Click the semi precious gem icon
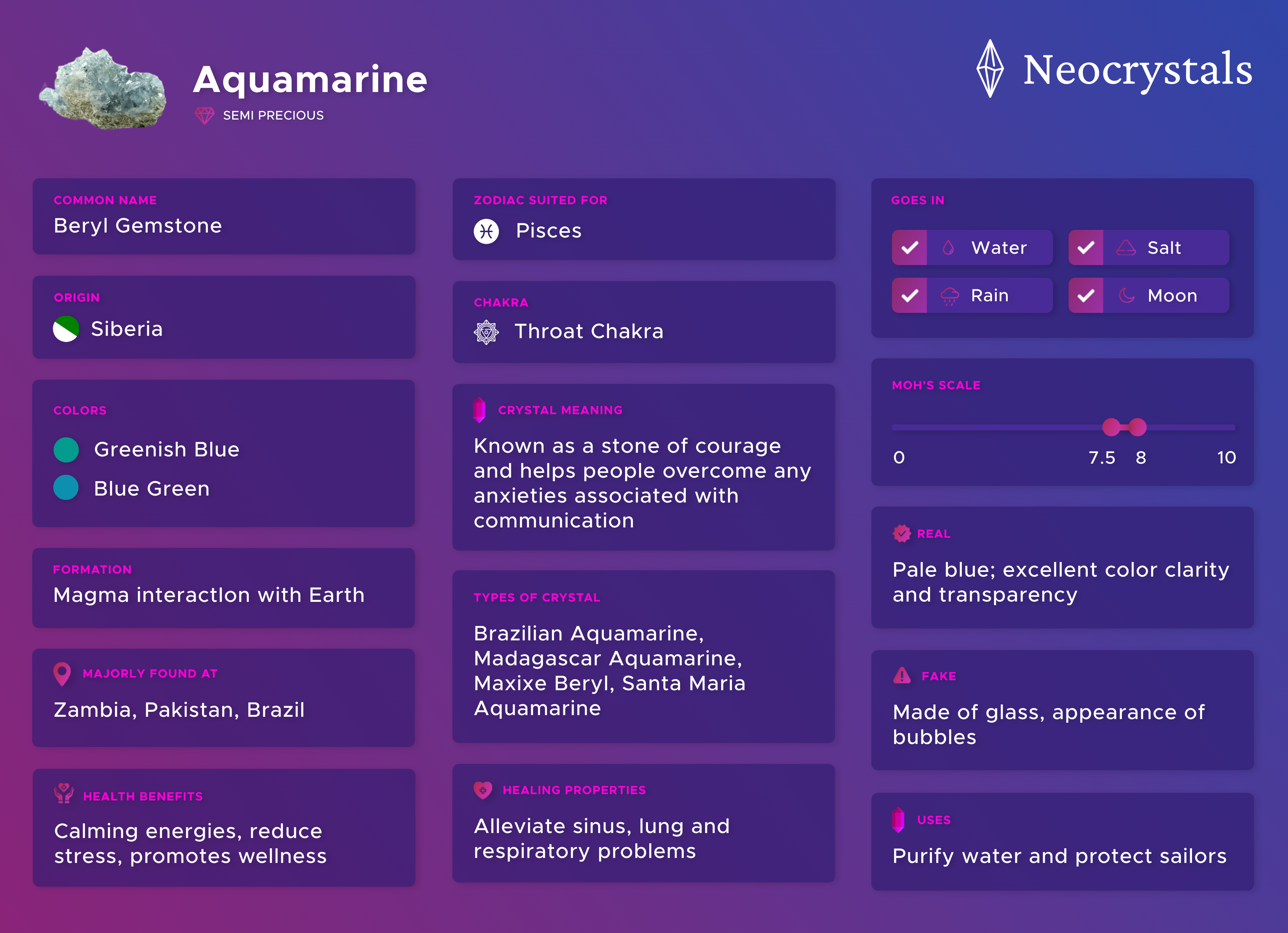This screenshot has width=1288, height=933. [x=205, y=115]
